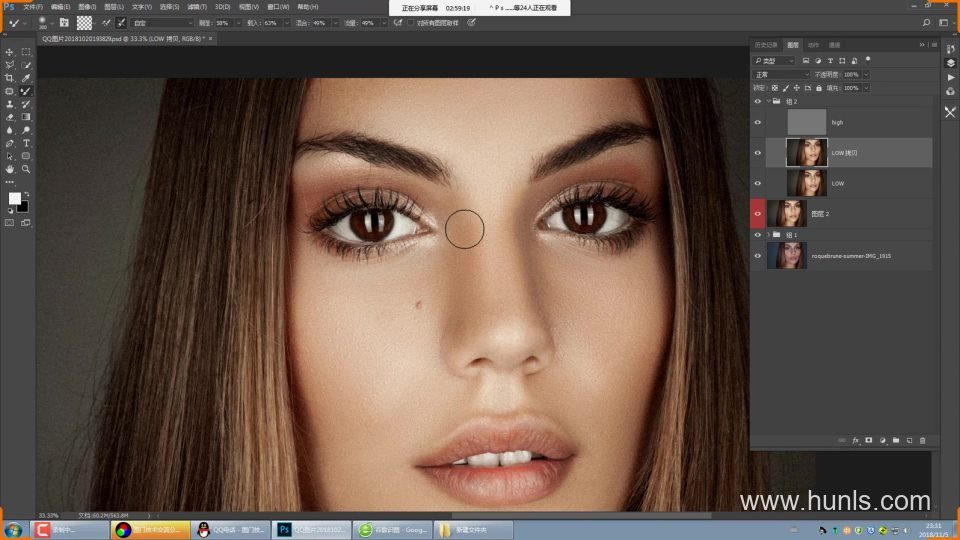The image size is (960, 540).
Task: Select the Hand tool
Action: (x=9, y=169)
